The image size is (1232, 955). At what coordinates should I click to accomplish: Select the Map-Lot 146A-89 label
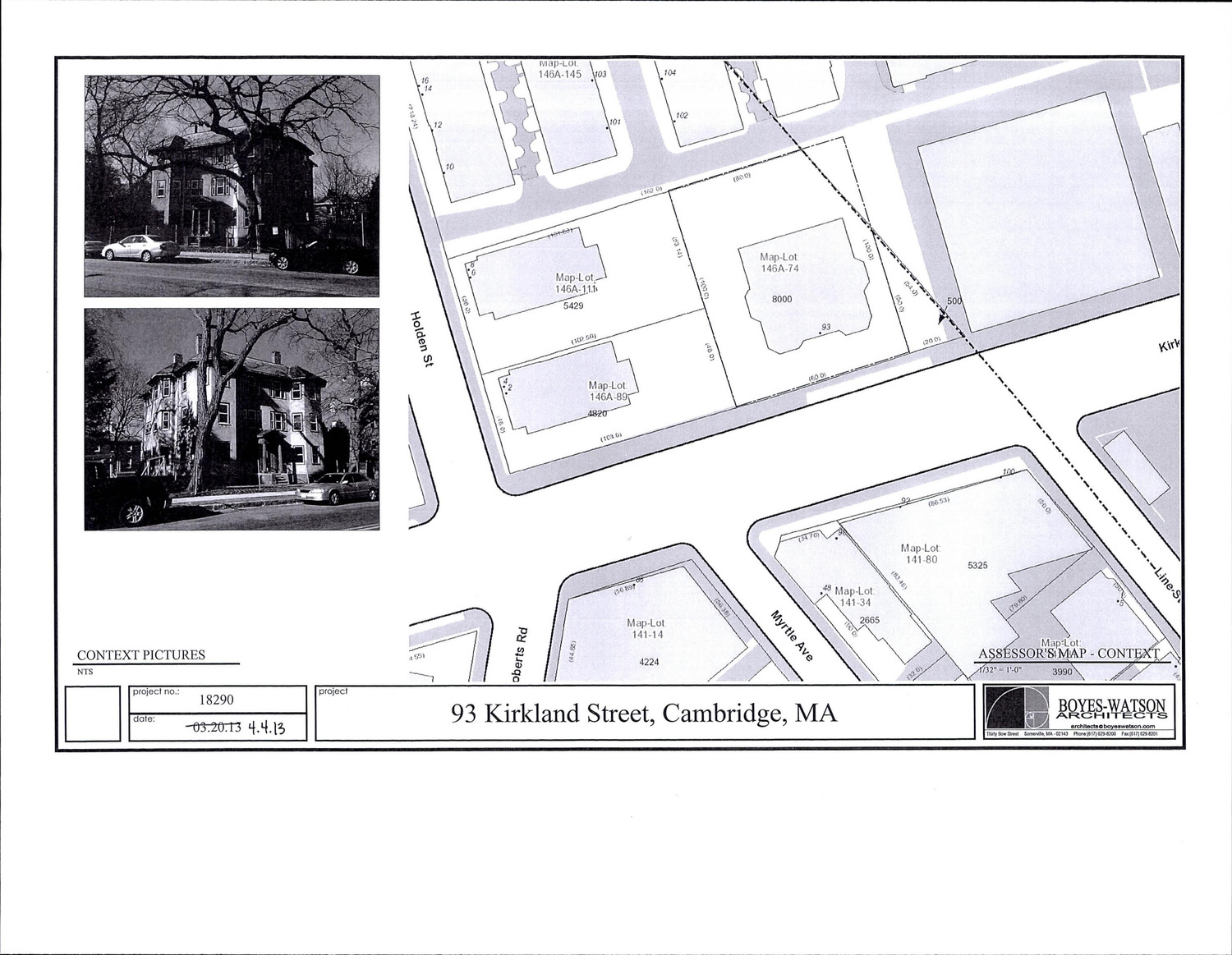click(x=608, y=391)
